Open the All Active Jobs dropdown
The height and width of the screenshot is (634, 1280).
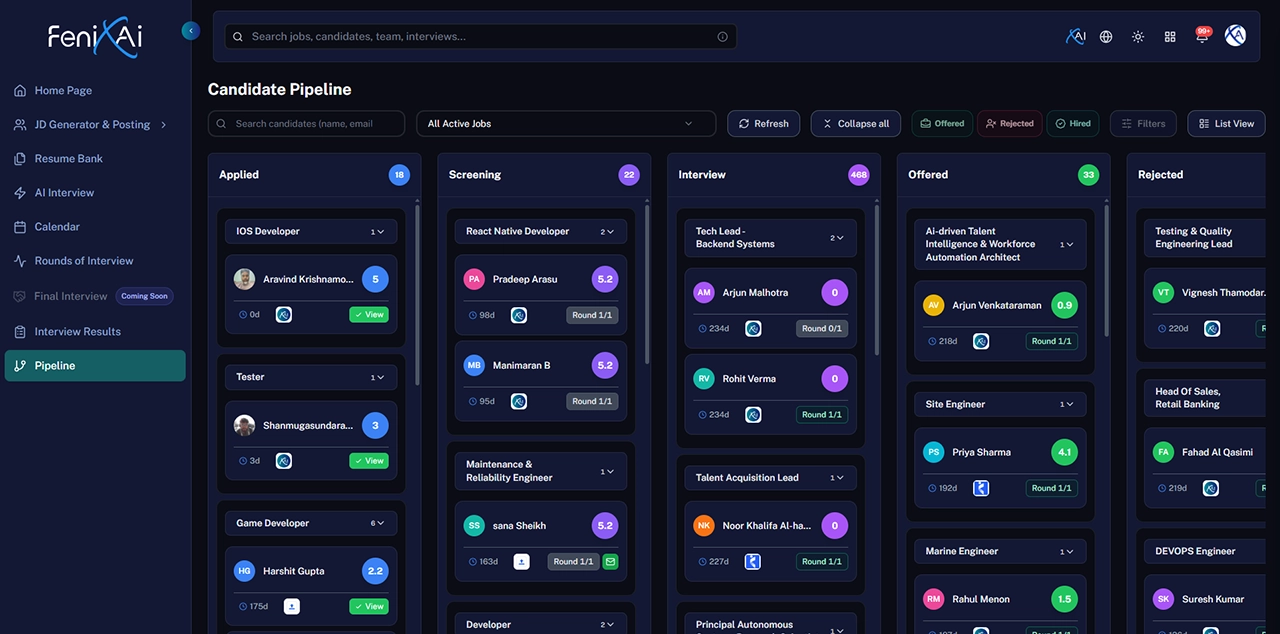click(x=566, y=124)
